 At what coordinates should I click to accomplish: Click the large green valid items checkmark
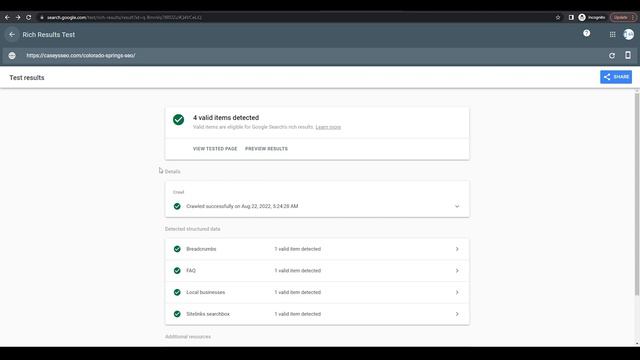[x=178, y=120]
